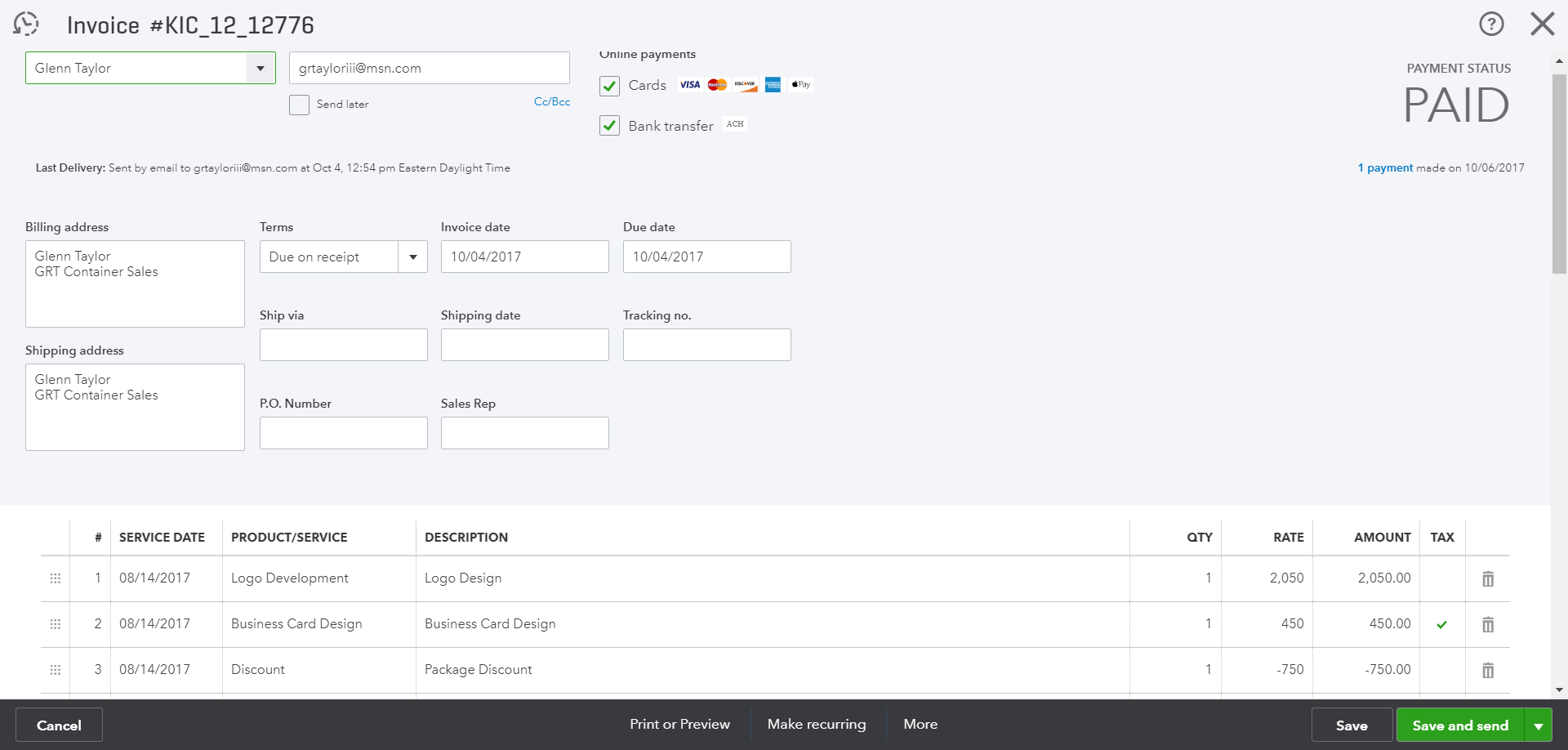This screenshot has width=1568, height=750.
Task: Delete the Business Card Design line
Action: (1488, 625)
